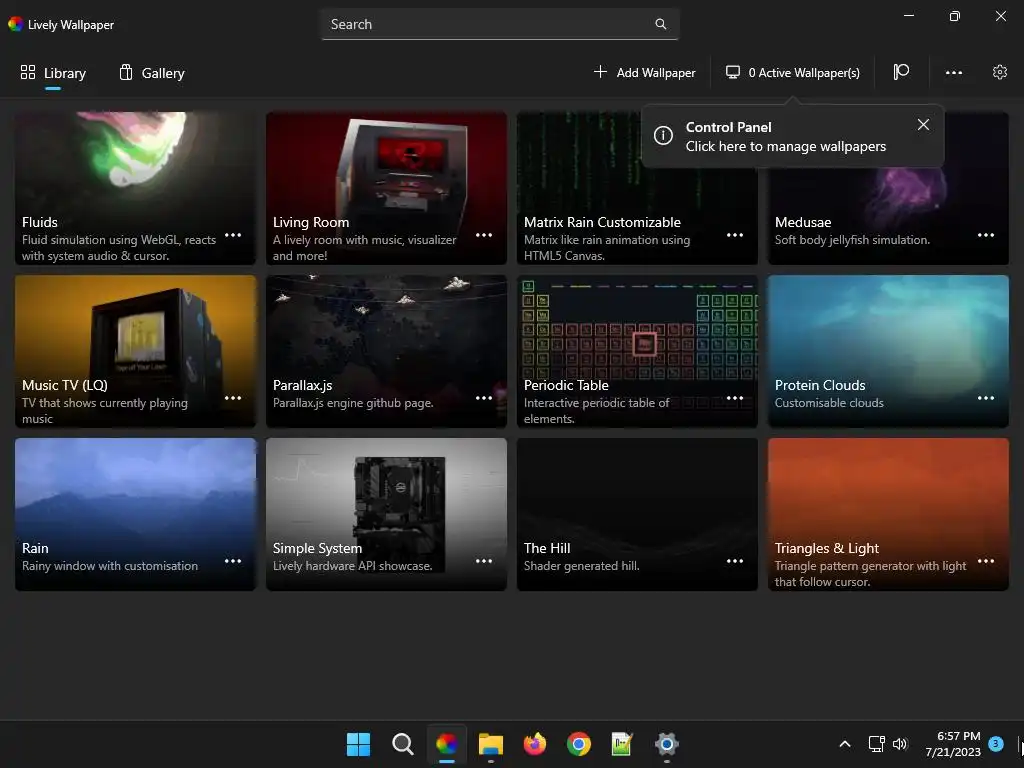Select the Protein Clouds thumbnail
1024x768 pixels.
pyautogui.click(x=888, y=351)
